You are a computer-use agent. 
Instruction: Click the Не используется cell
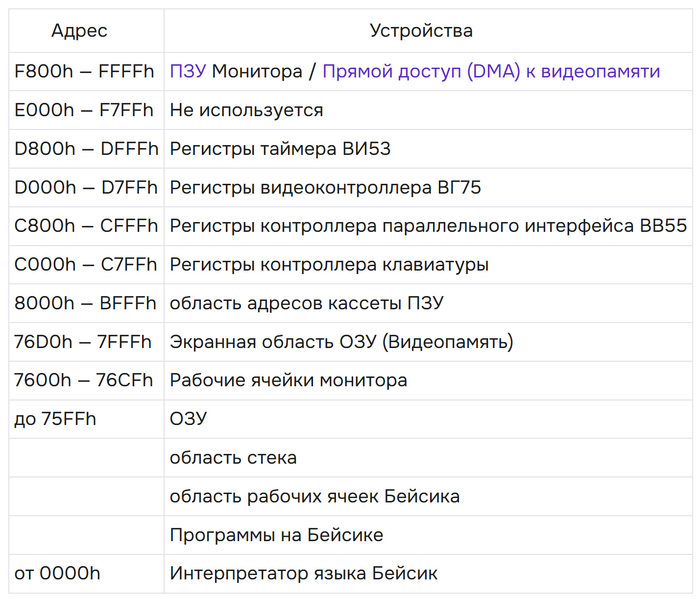(x=246, y=110)
